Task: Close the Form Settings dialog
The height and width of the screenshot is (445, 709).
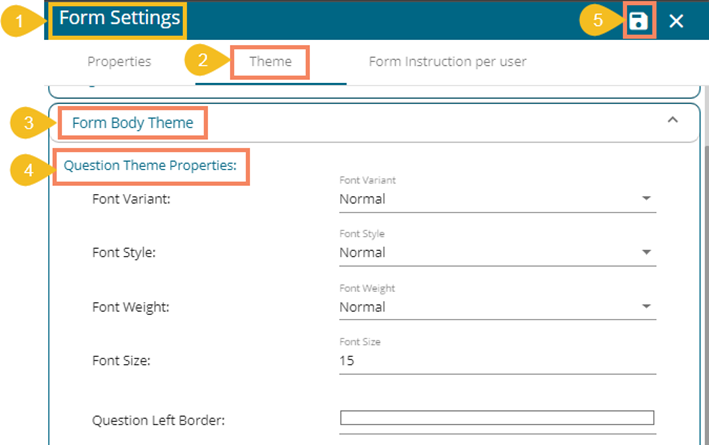Action: click(677, 21)
